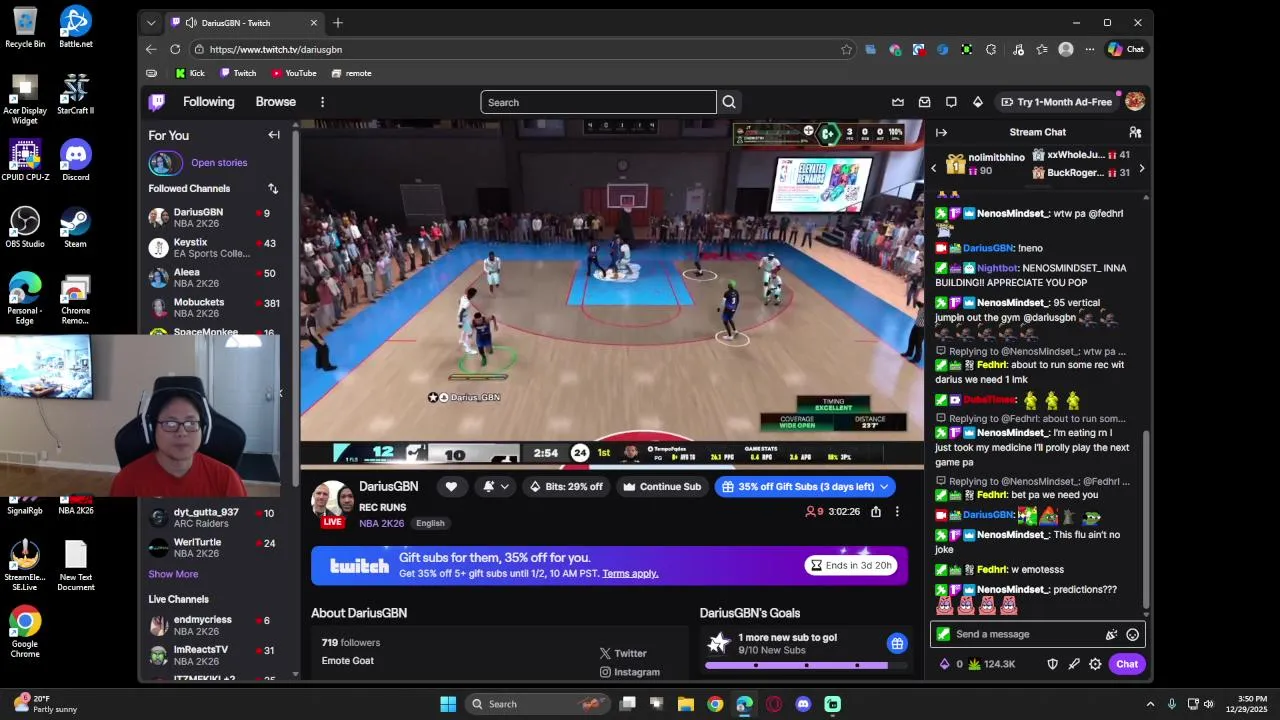Open NBA 2K26 category link under stream title
Screen dimensions: 1280x720
pos(382,523)
